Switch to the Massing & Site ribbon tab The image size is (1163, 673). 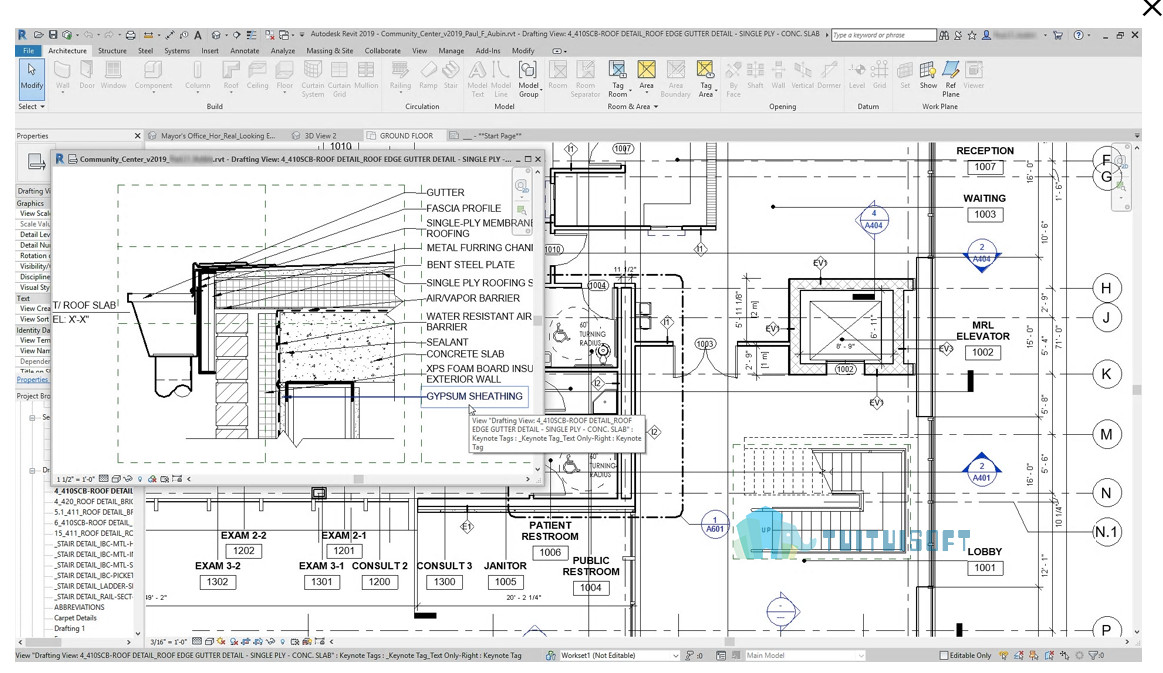click(329, 50)
